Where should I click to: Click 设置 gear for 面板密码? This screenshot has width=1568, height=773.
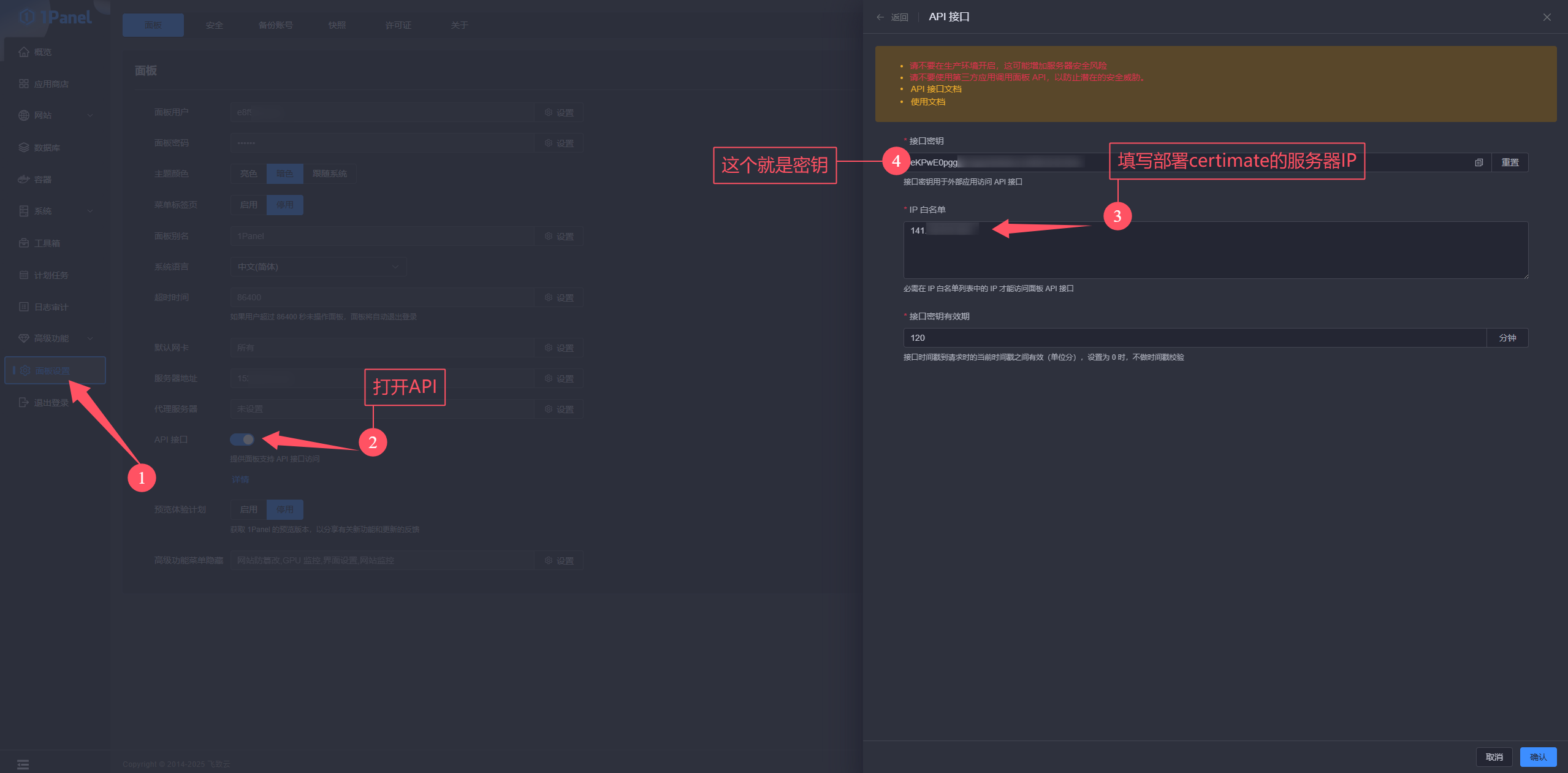pyautogui.click(x=559, y=143)
